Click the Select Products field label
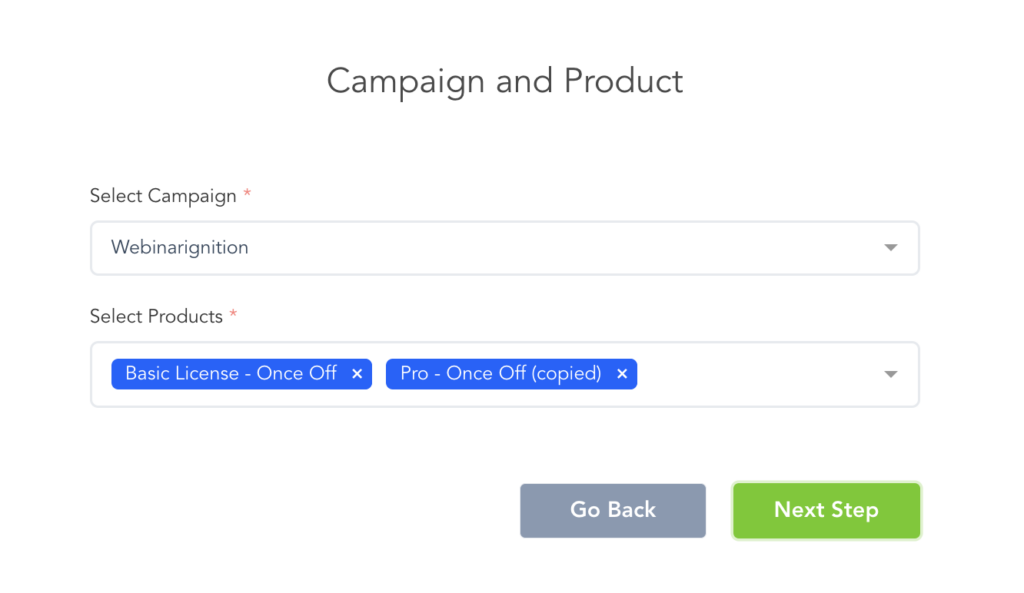This screenshot has height=593, width=1024. point(156,316)
